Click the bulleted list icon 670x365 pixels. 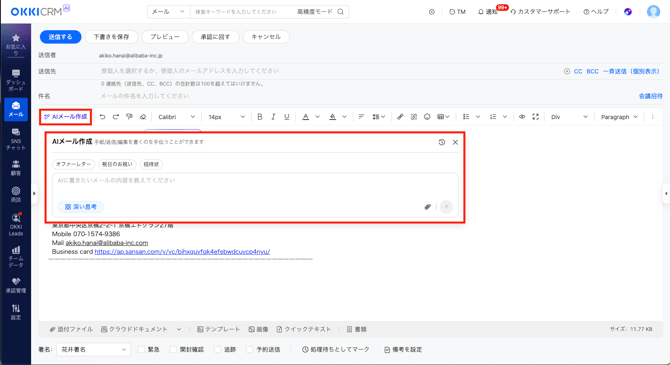(466, 117)
